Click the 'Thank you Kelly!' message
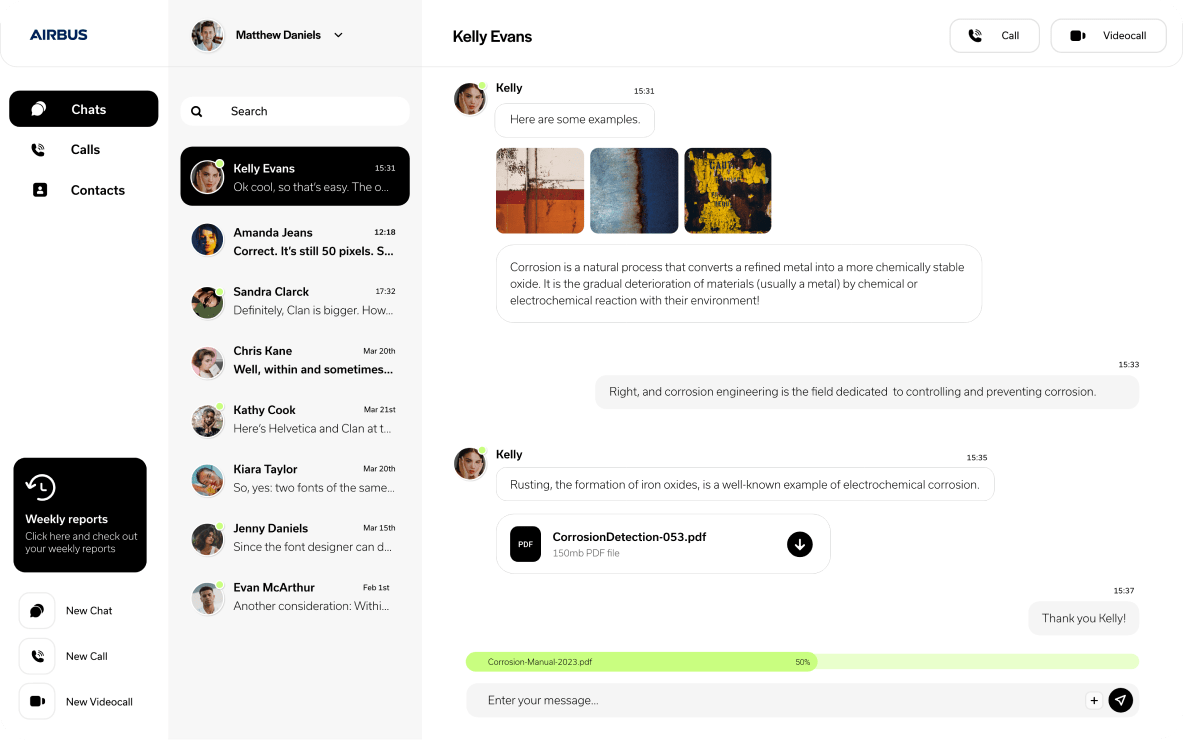1183x740 pixels. pyautogui.click(x=1083, y=619)
